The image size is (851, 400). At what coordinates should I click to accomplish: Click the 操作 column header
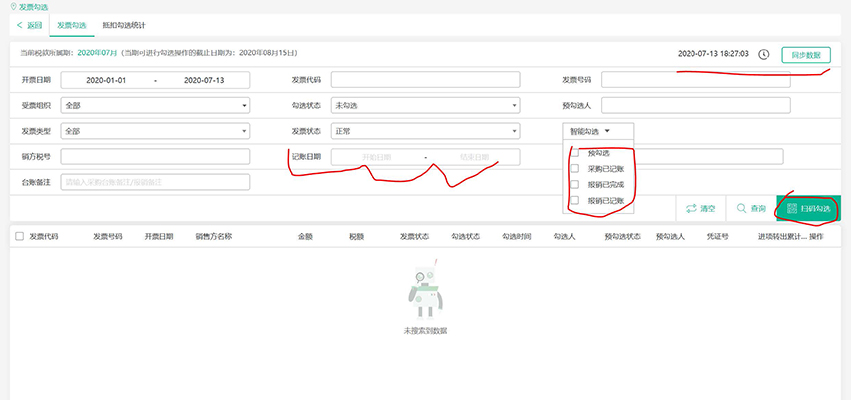816,237
